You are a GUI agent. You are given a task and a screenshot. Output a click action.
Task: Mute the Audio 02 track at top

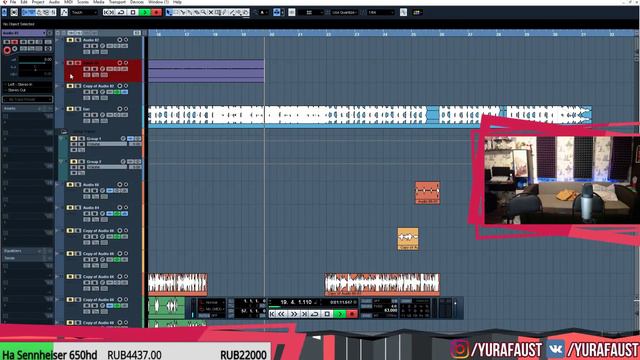70,40
